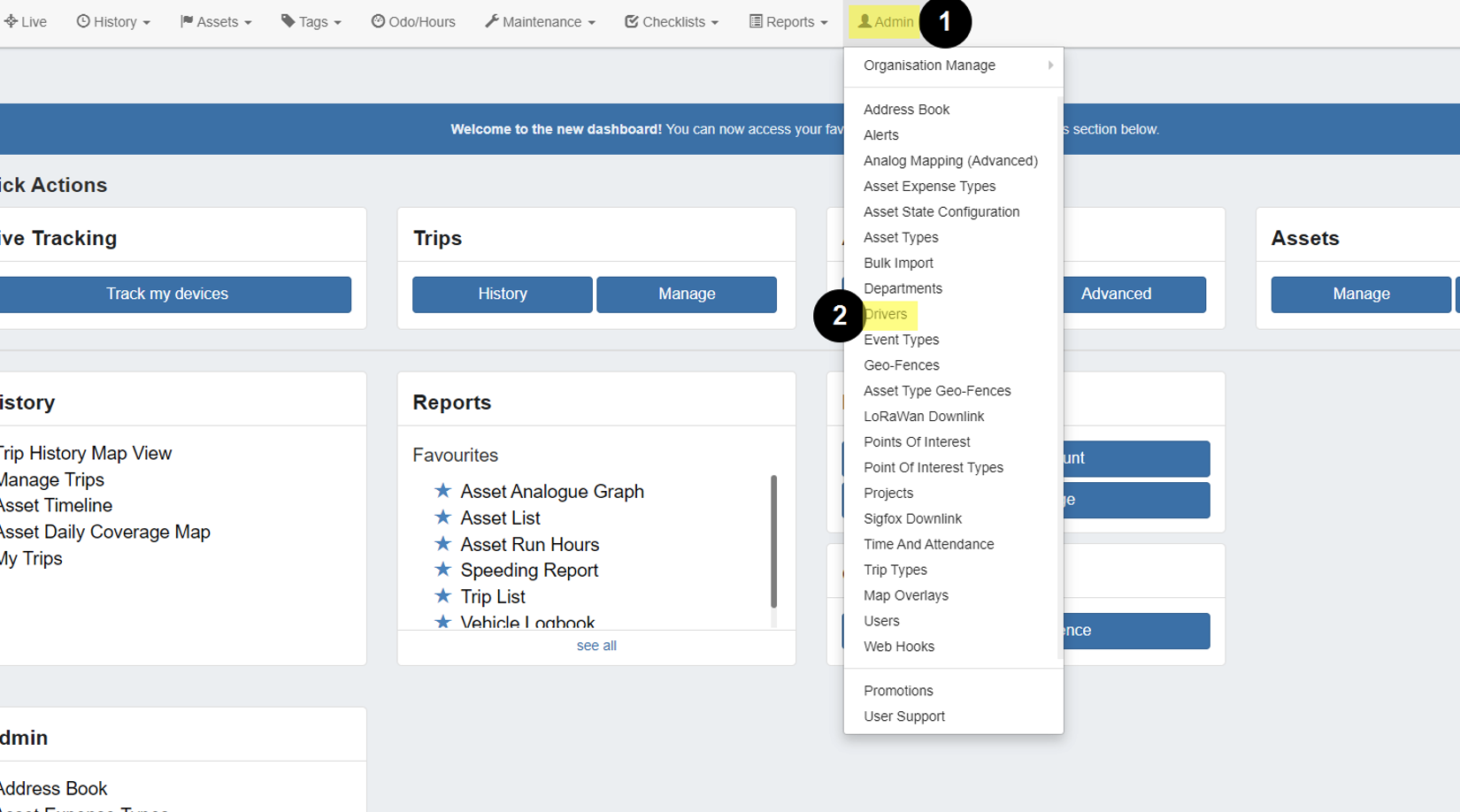Click the Maintenance wrench icon

pos(492,21)
